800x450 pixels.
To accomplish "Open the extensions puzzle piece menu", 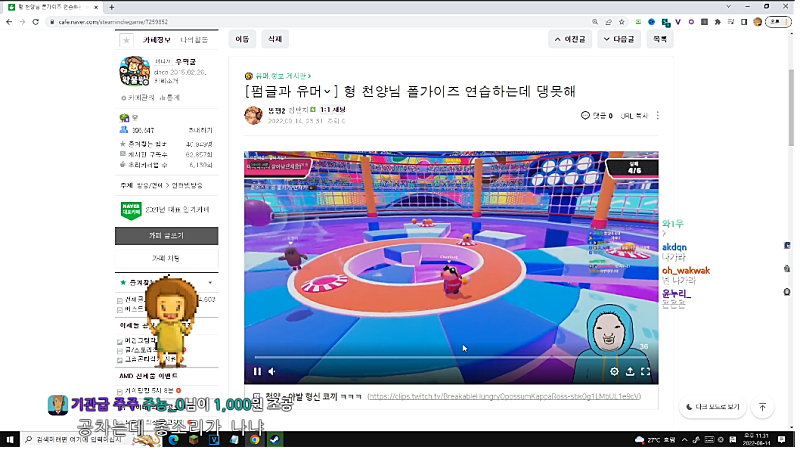I will (718, 22).
